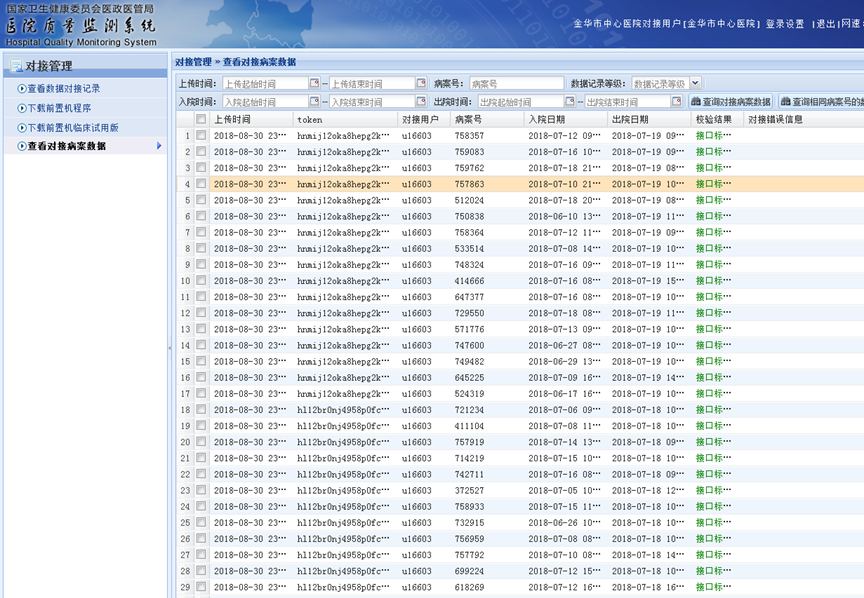Open calendar for discharge start time

click(570, 101)
